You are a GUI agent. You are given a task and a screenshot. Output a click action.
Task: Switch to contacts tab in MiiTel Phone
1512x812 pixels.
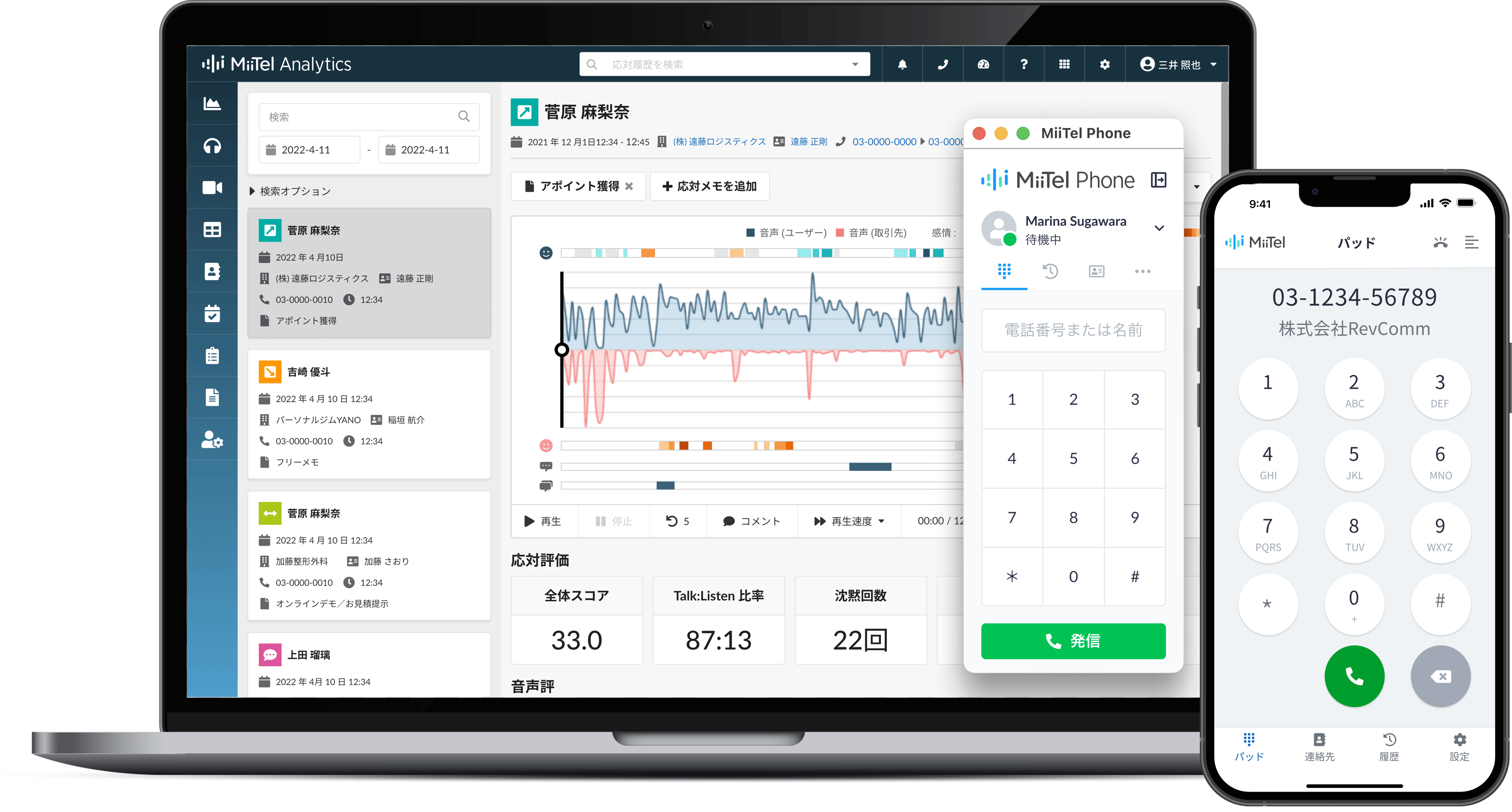tap(1097, 271)
